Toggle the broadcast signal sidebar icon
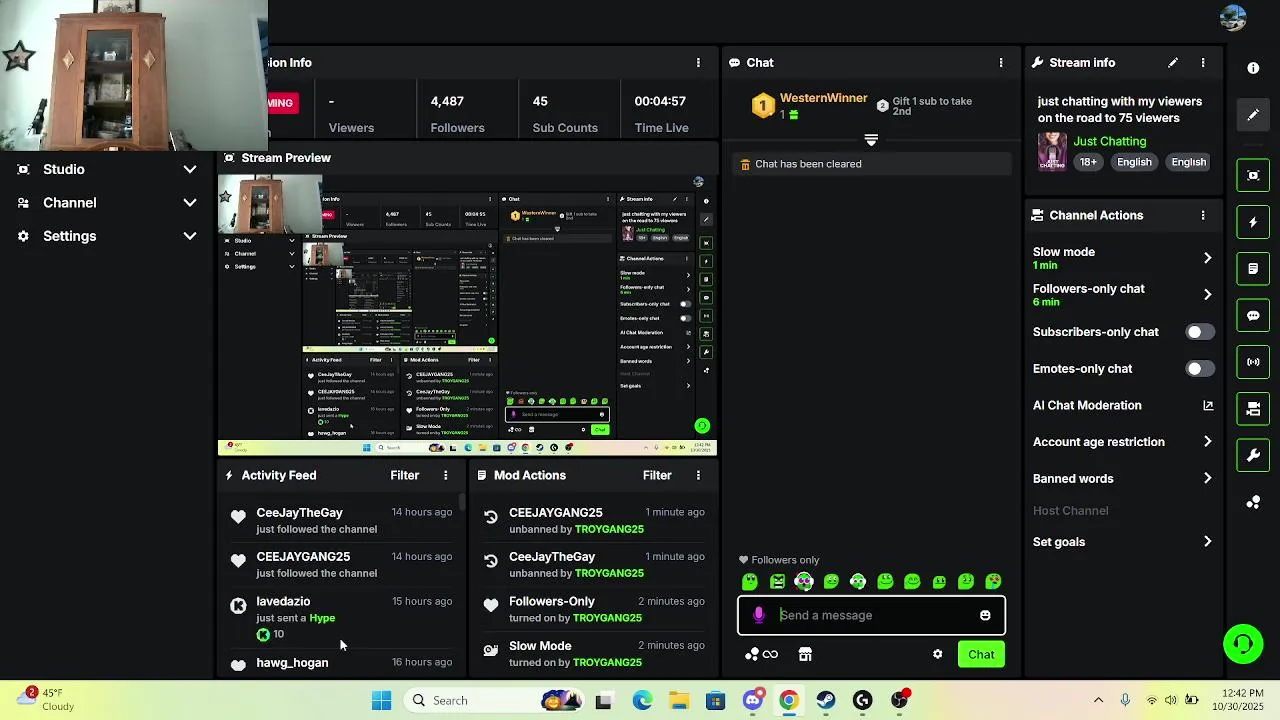The height and width of the screenshot is (720, 1280). [1253, 362]
